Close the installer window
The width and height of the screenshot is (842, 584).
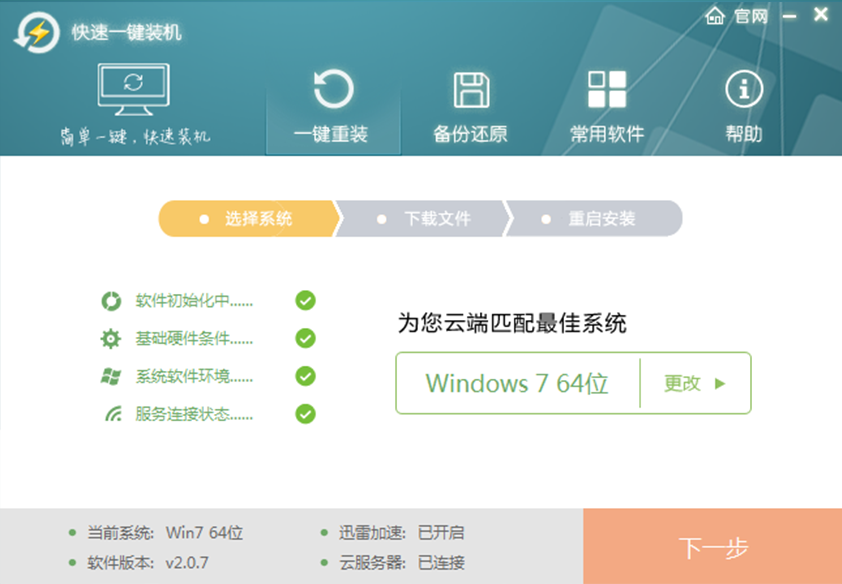pos(821,14)
